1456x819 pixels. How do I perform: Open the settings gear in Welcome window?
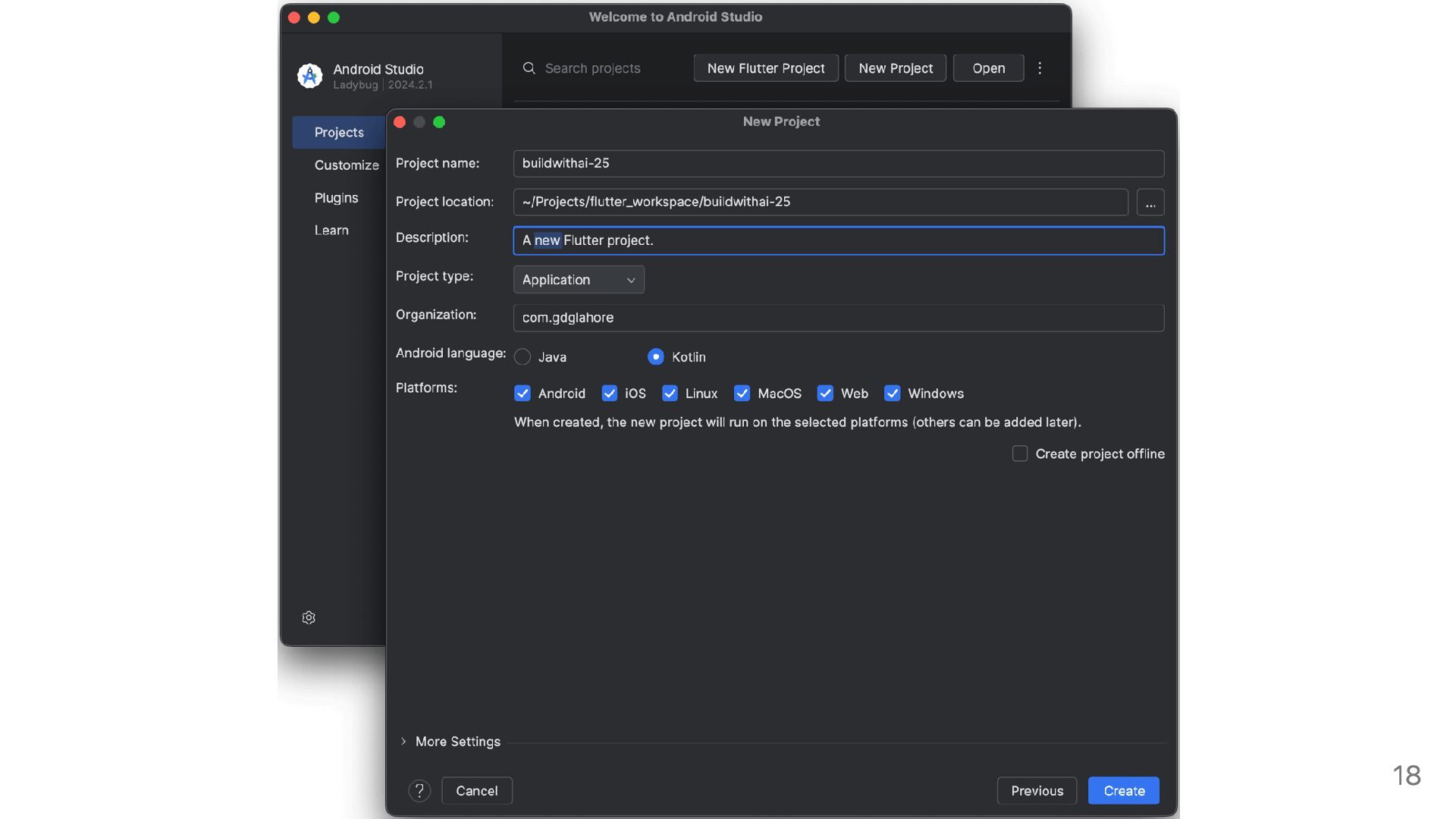point(309,617)
